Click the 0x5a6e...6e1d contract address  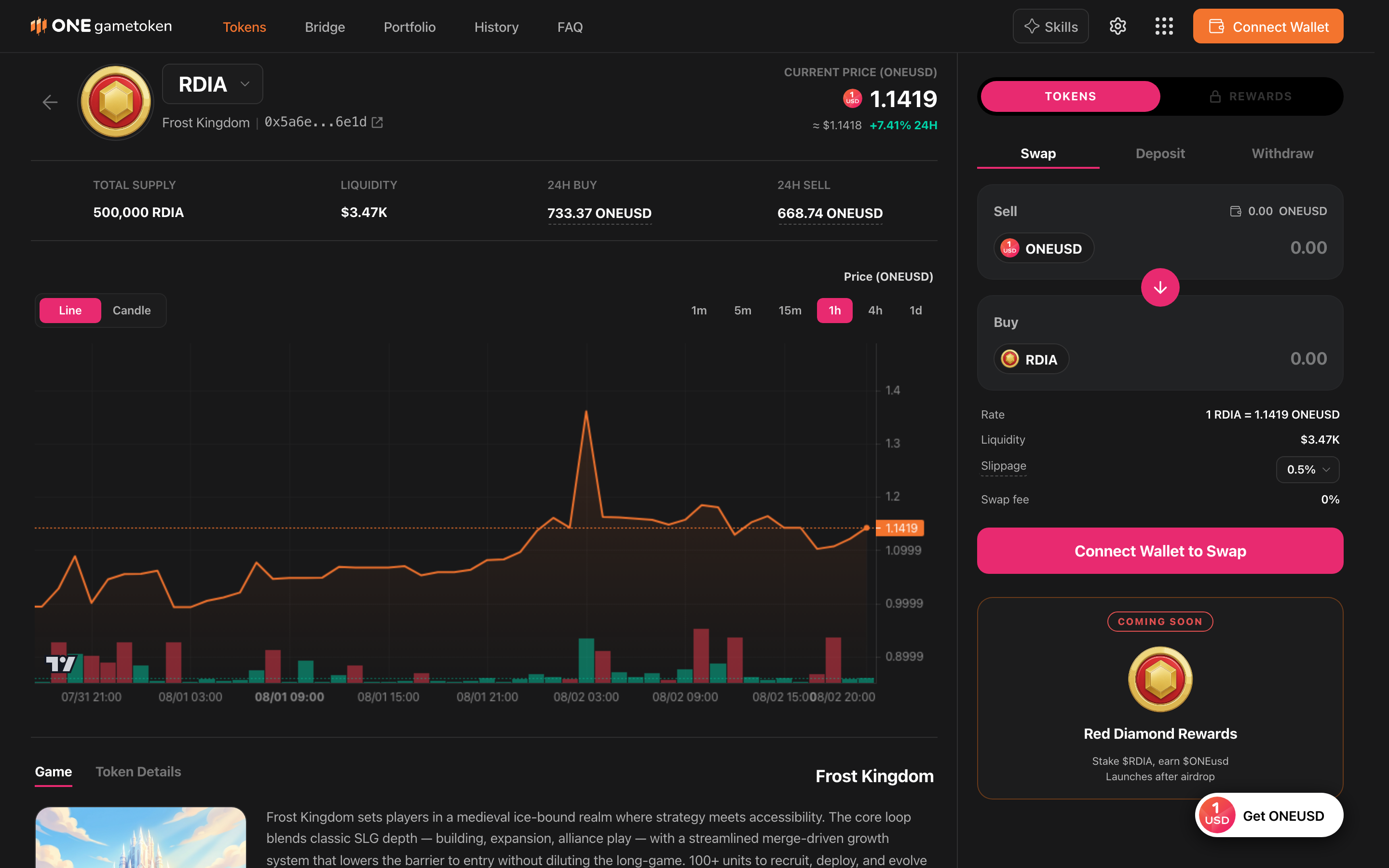click(316, 122)
